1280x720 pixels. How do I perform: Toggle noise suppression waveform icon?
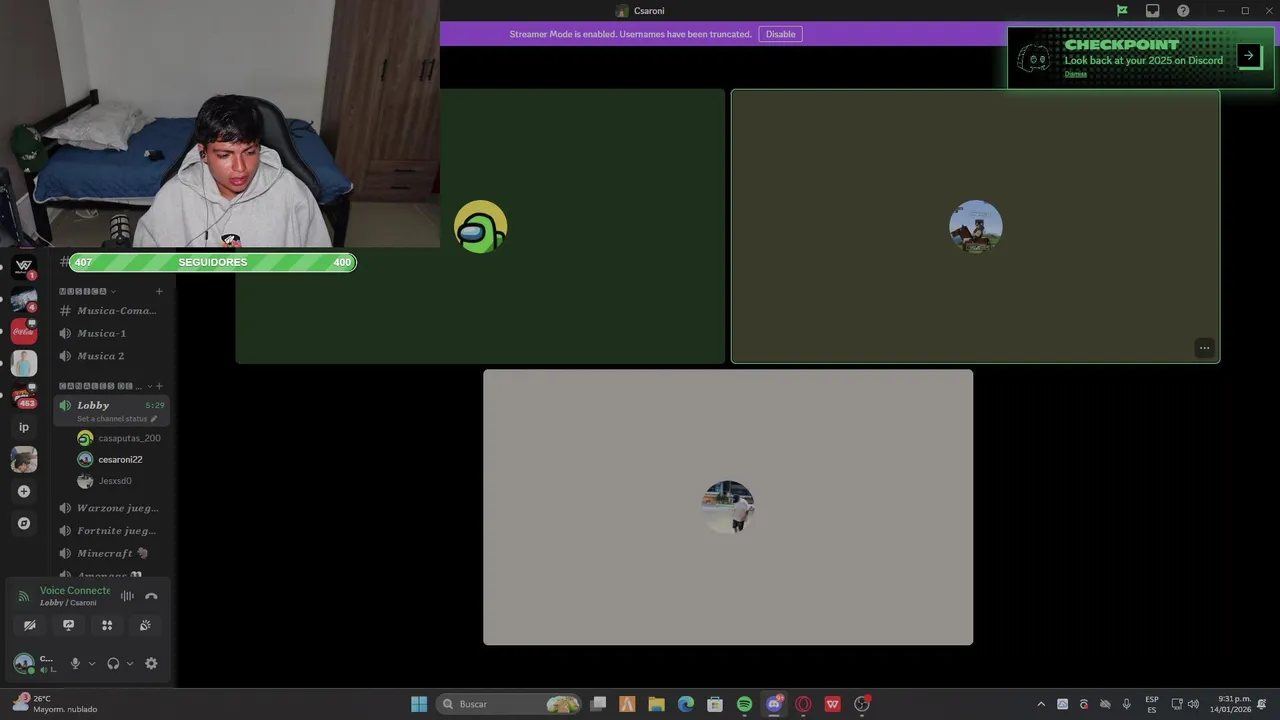pos(127,596)
